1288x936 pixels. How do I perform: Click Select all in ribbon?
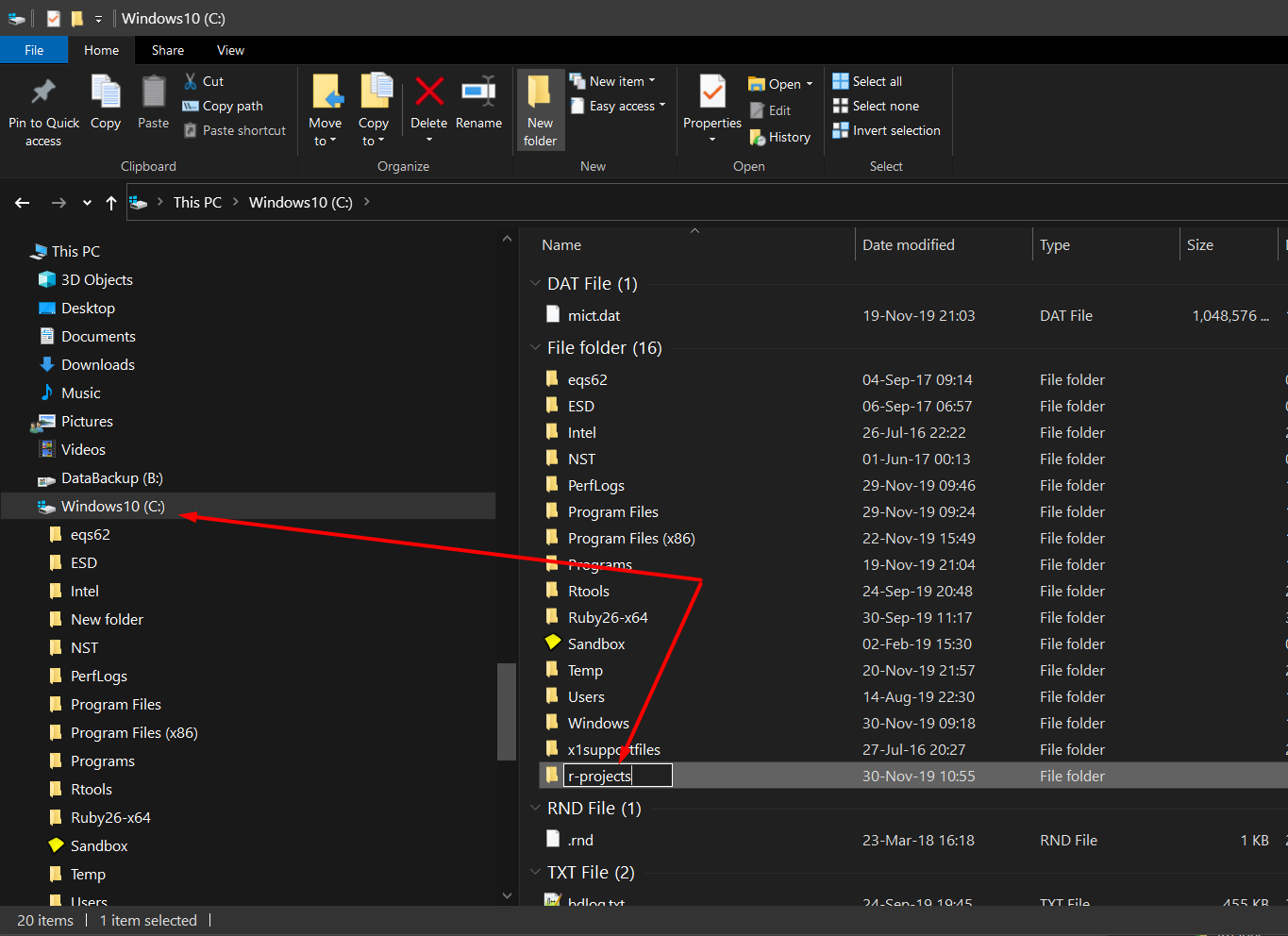867,81
